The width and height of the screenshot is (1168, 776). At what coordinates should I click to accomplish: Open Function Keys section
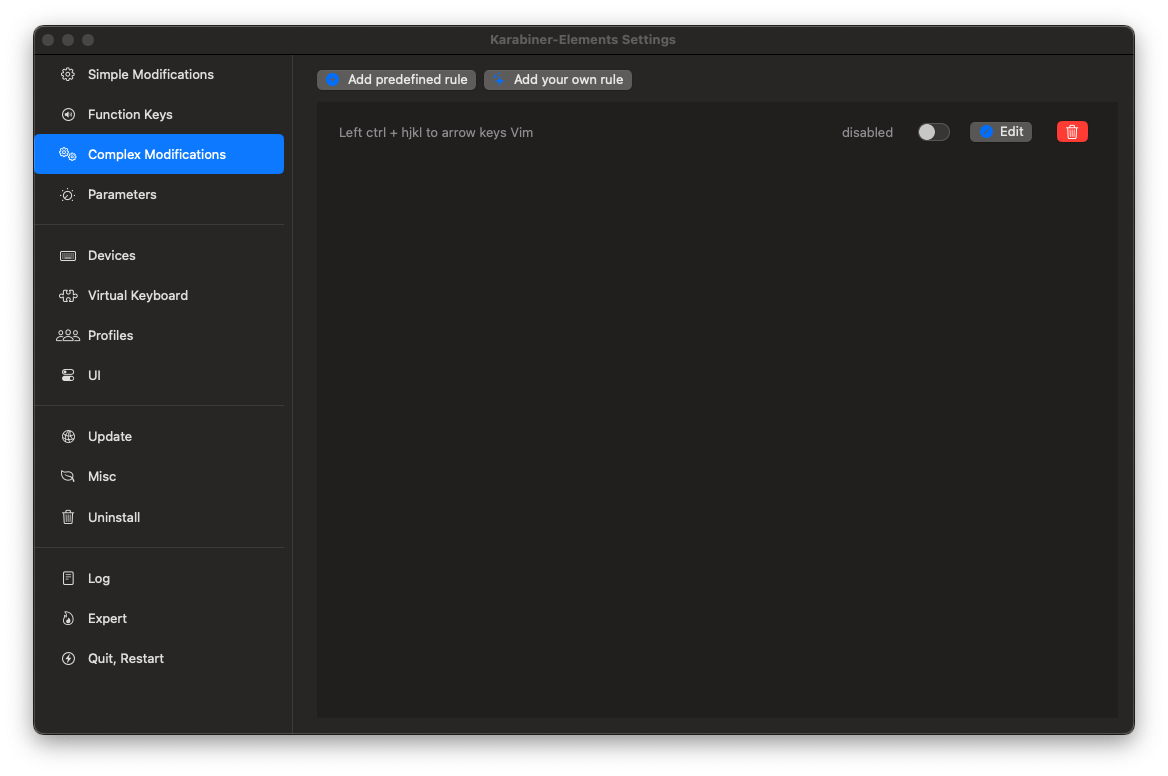pyautogui.click(x=159, y=115)
